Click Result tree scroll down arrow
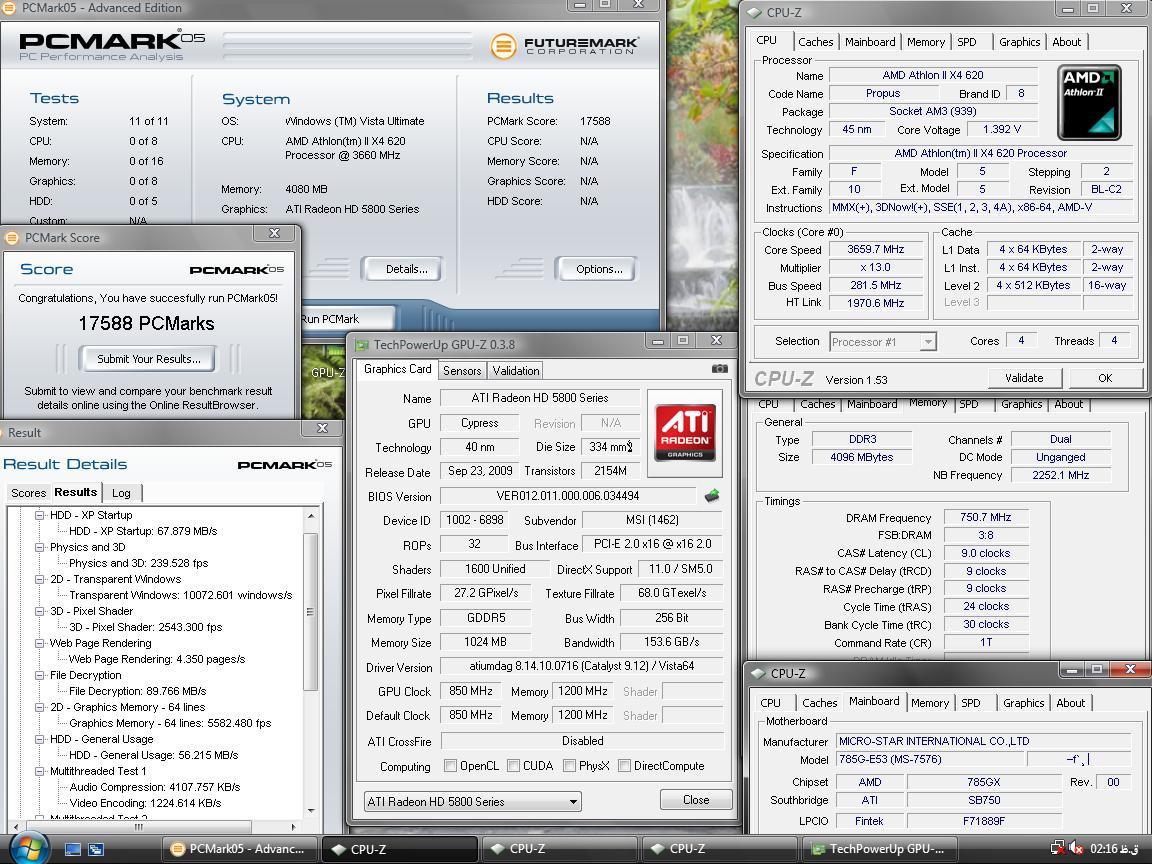The image size is (1152, 864). click(310, 810)
